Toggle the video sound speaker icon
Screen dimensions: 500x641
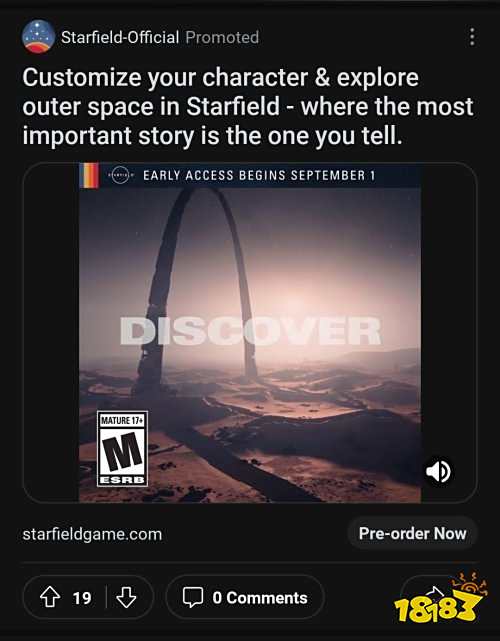(x=438, y=471)
